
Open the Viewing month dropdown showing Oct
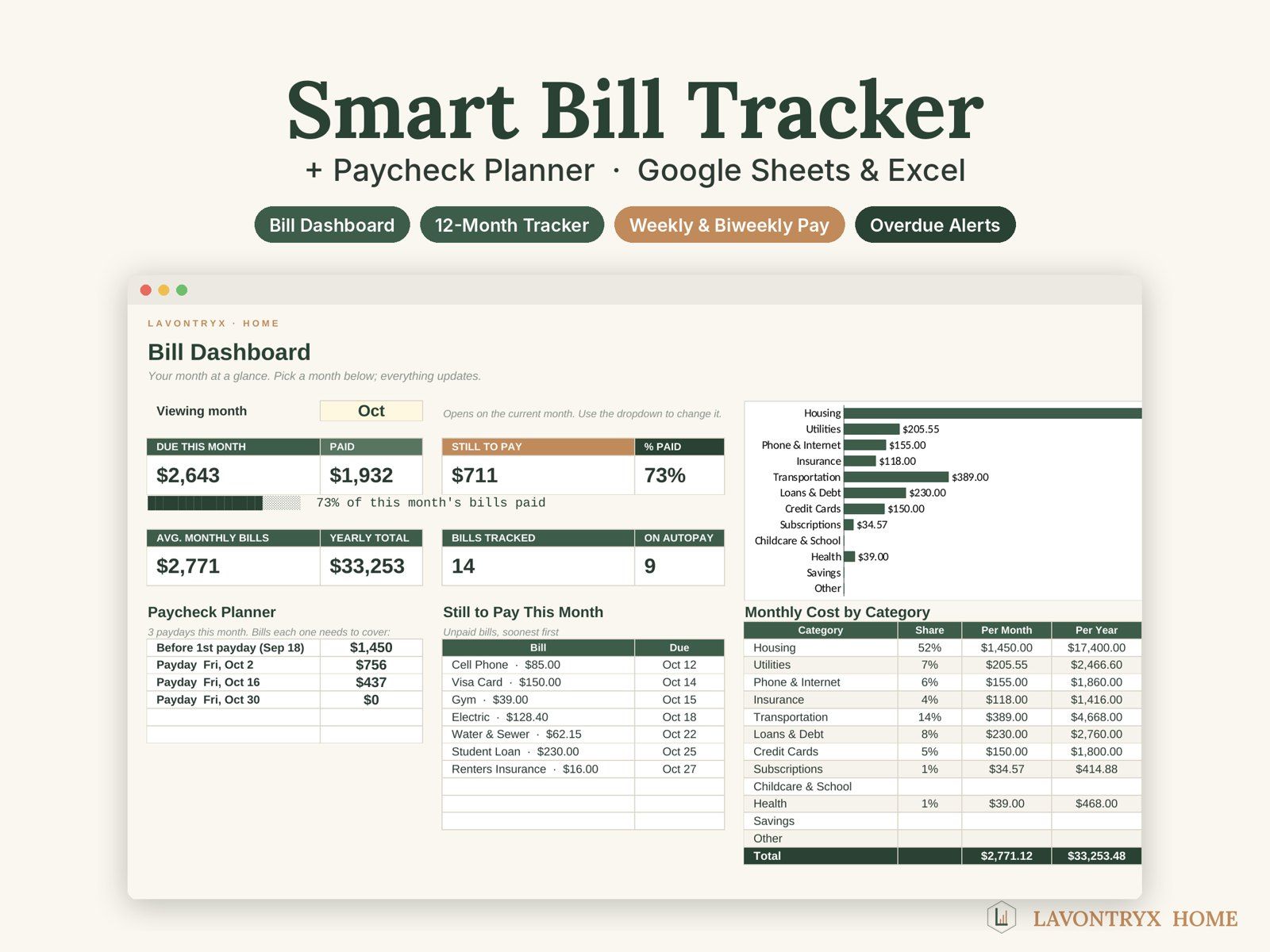(371, 411)
